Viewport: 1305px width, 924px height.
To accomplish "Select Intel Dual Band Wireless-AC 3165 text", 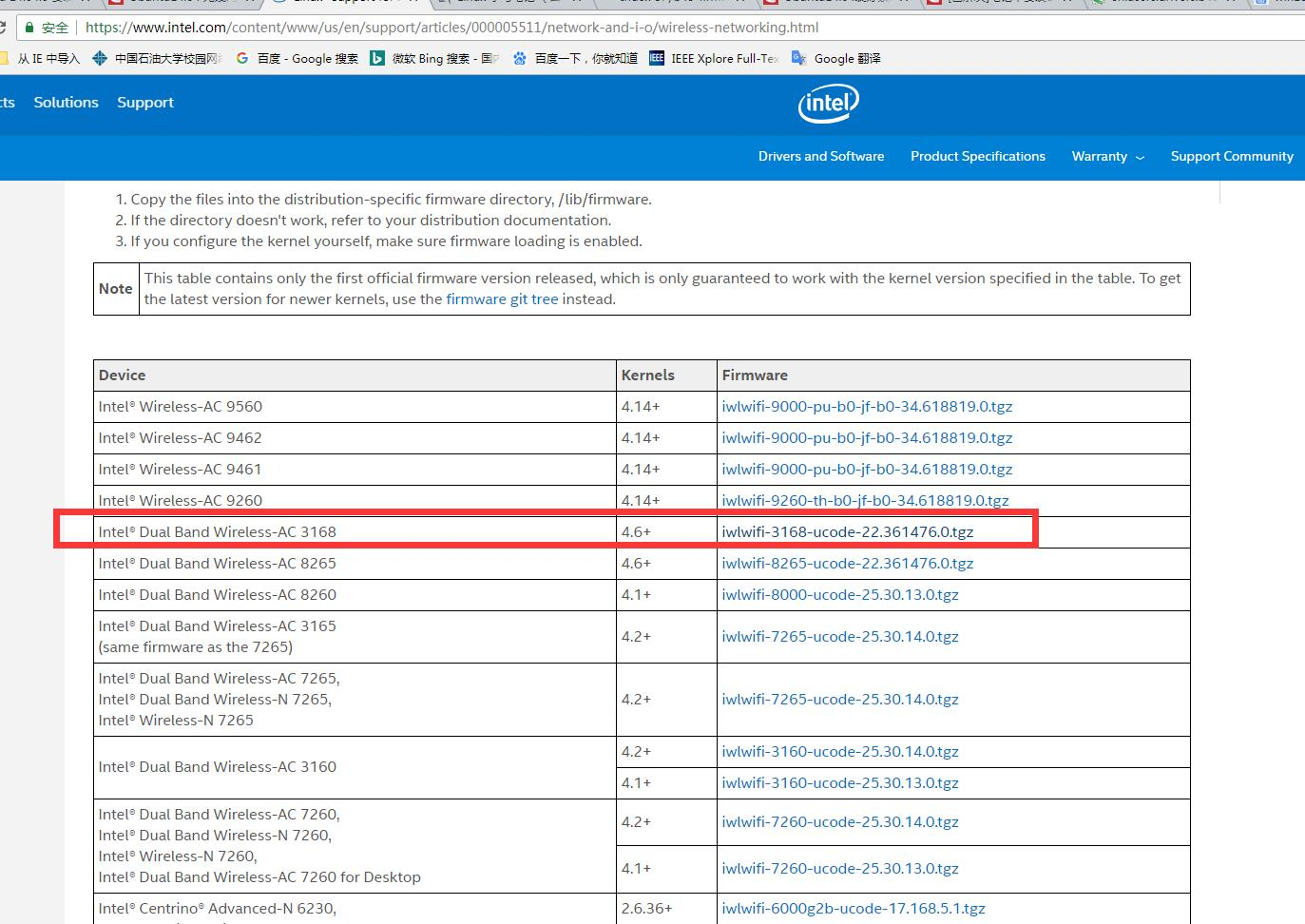I will (217, 626).
